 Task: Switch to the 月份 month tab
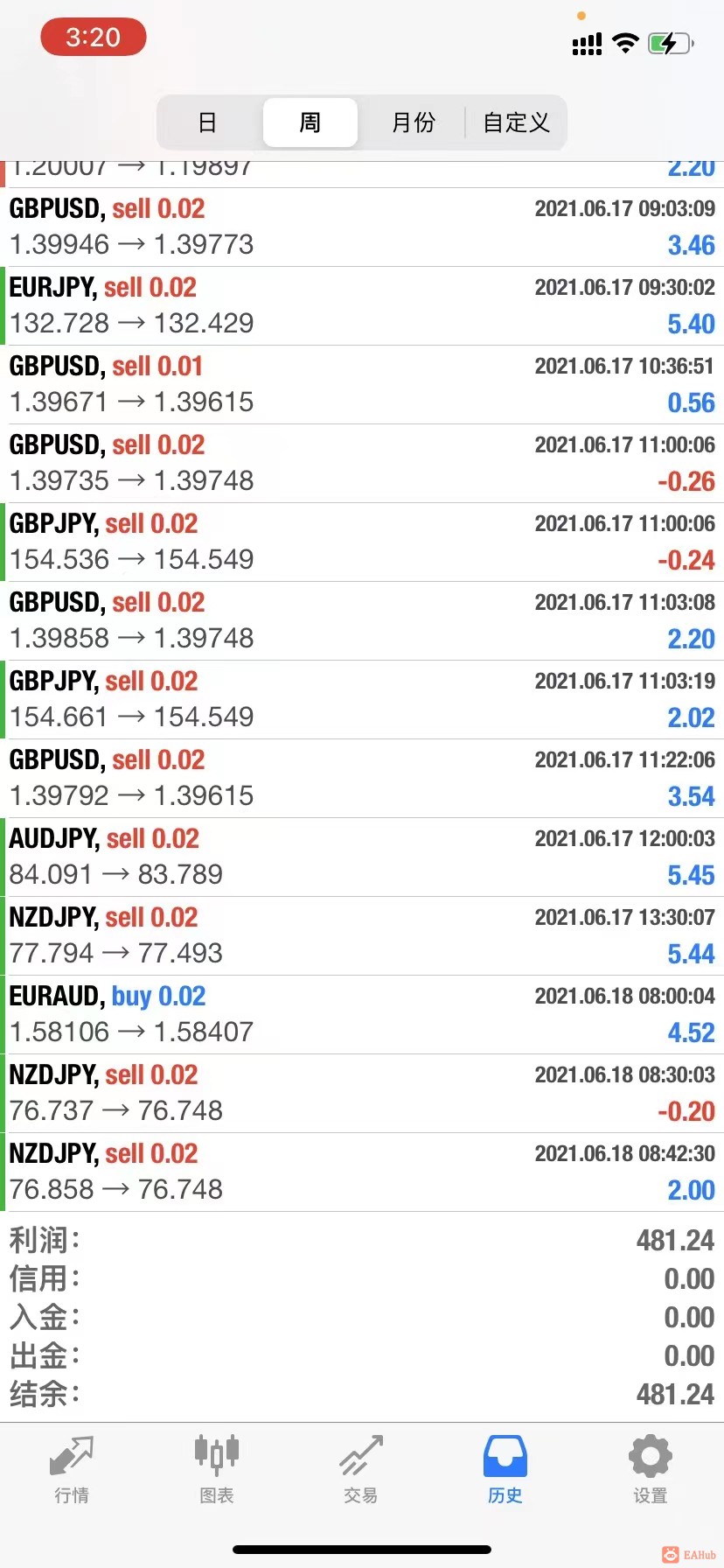point(413,122)
